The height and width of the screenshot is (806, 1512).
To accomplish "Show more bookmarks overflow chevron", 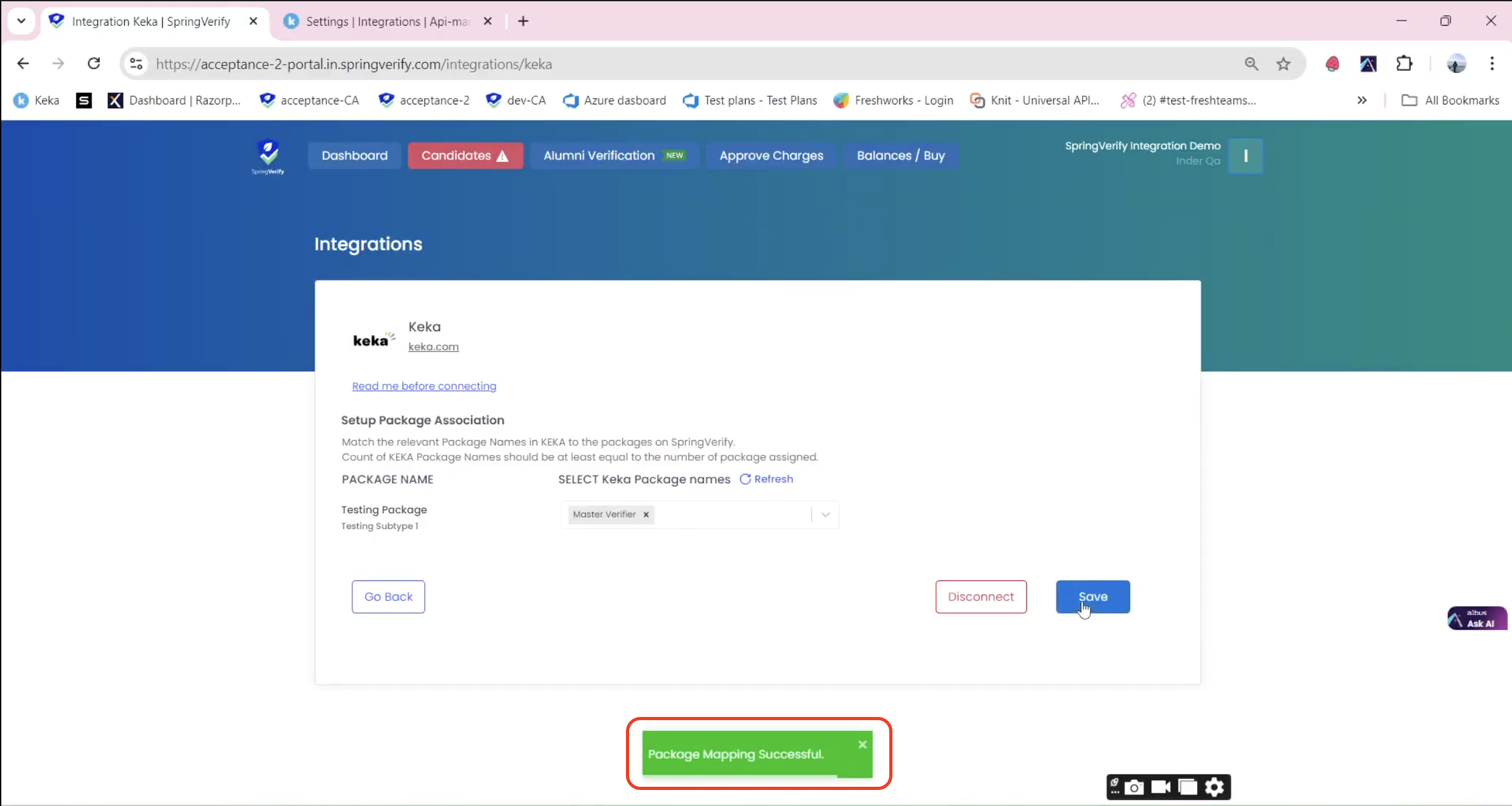I will pos(1362,101).
